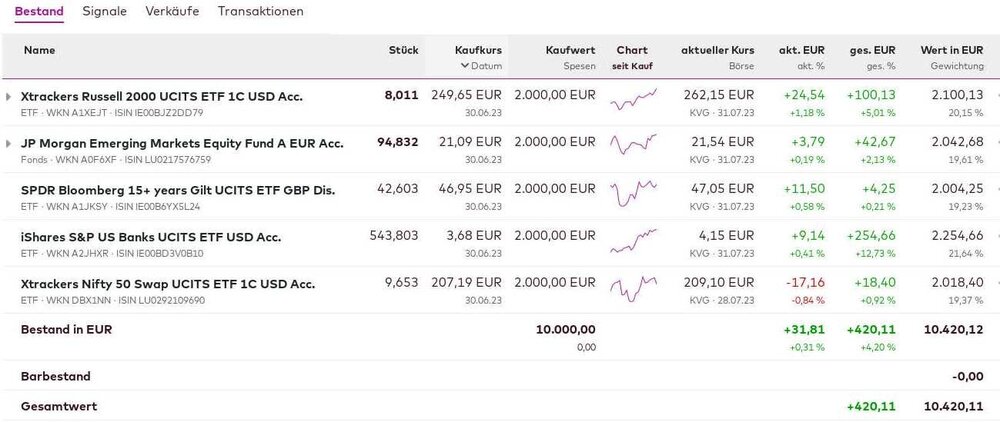Click the iShares S&P US Banks fund name
The width and height of the screenshot is (1000, 422).
point(151,237)
